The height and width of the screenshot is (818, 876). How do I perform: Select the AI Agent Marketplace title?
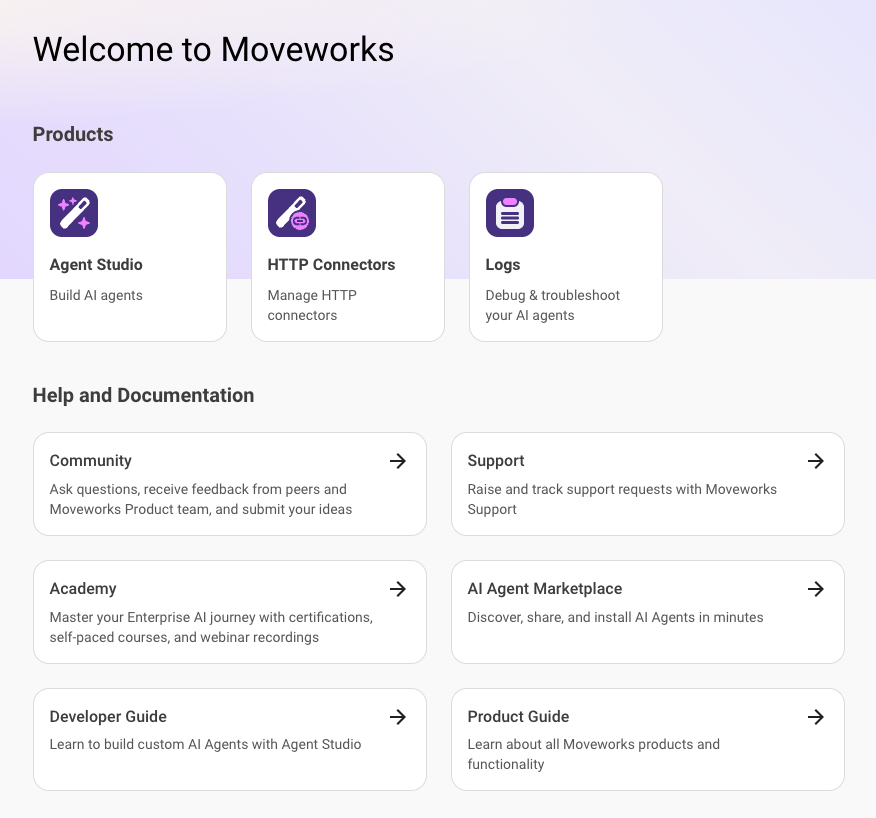[545, 589]
